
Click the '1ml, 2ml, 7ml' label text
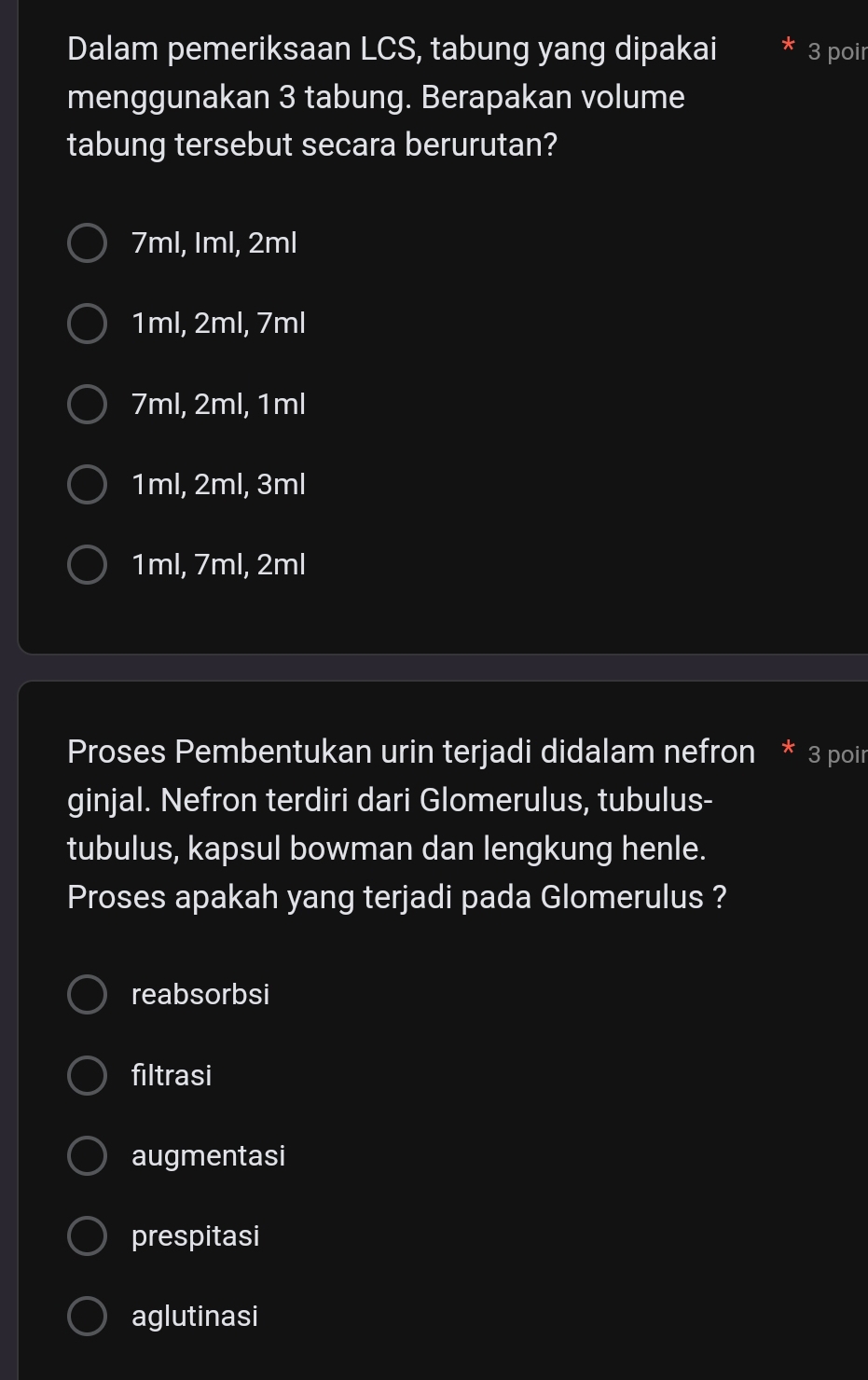pos(219,324)
